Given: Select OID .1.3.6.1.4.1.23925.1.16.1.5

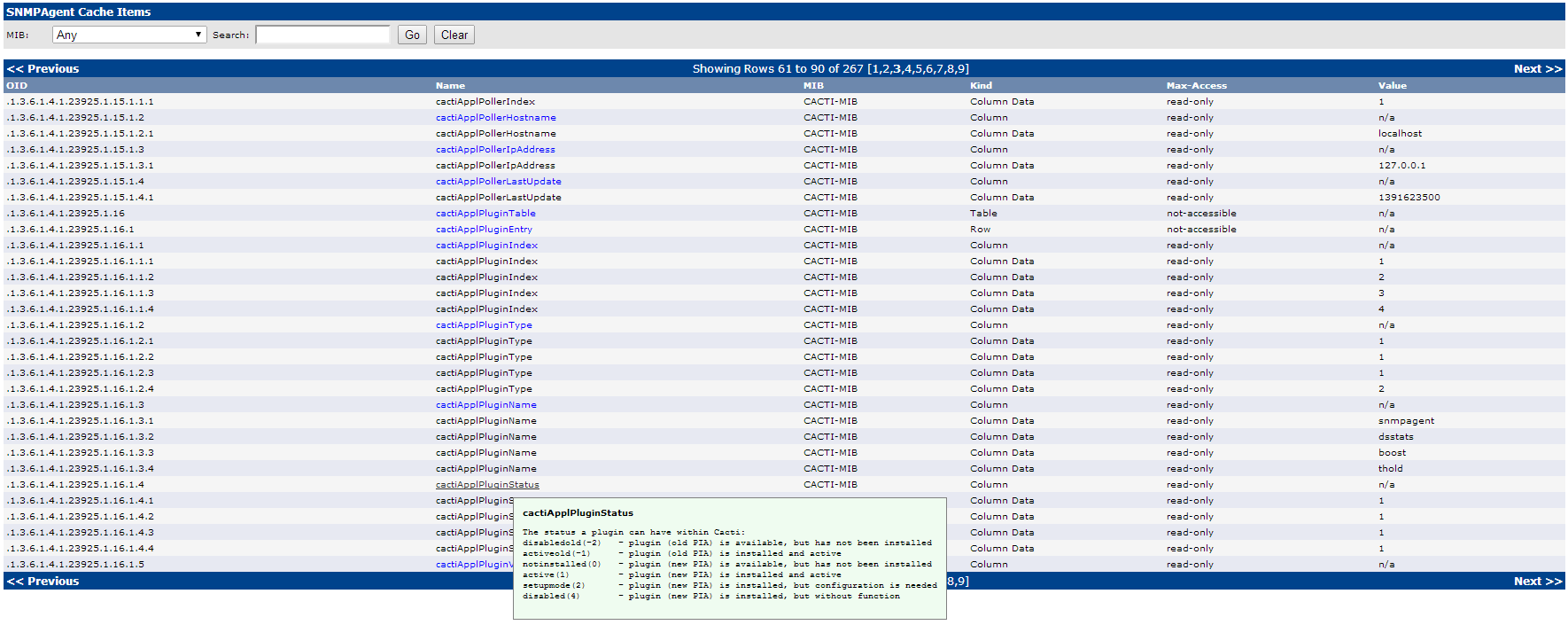Looking at the screenshot, I should [75, 565].
